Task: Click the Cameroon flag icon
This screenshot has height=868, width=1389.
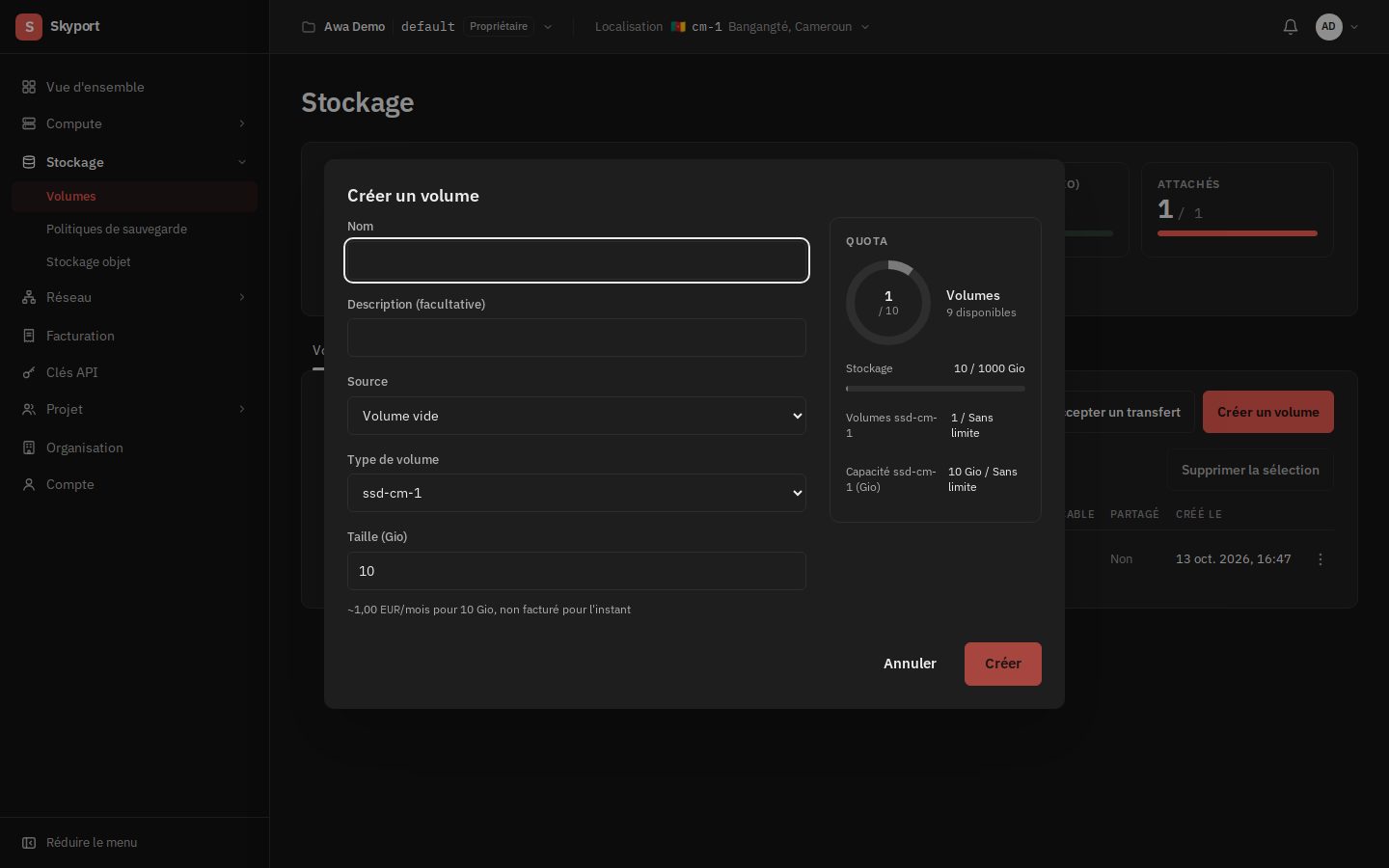Action: pos(678,27)
